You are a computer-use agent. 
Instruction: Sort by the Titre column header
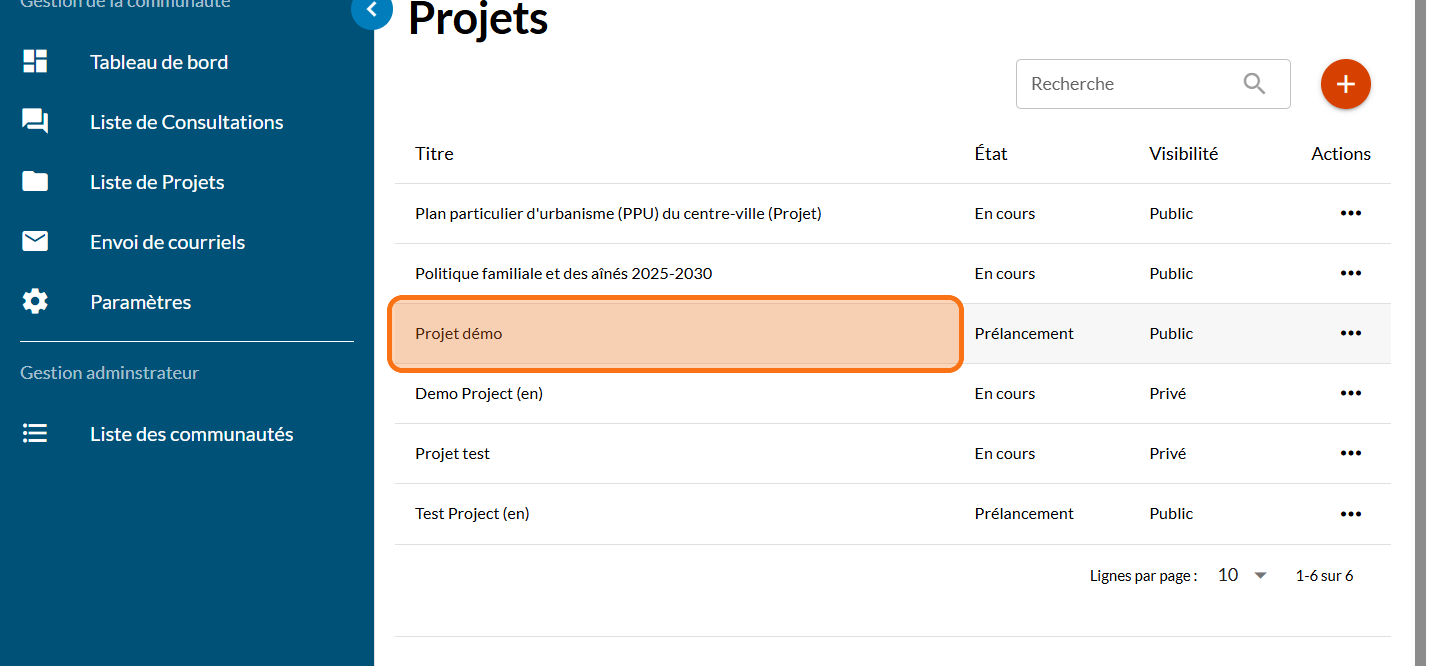pos(434,154)
